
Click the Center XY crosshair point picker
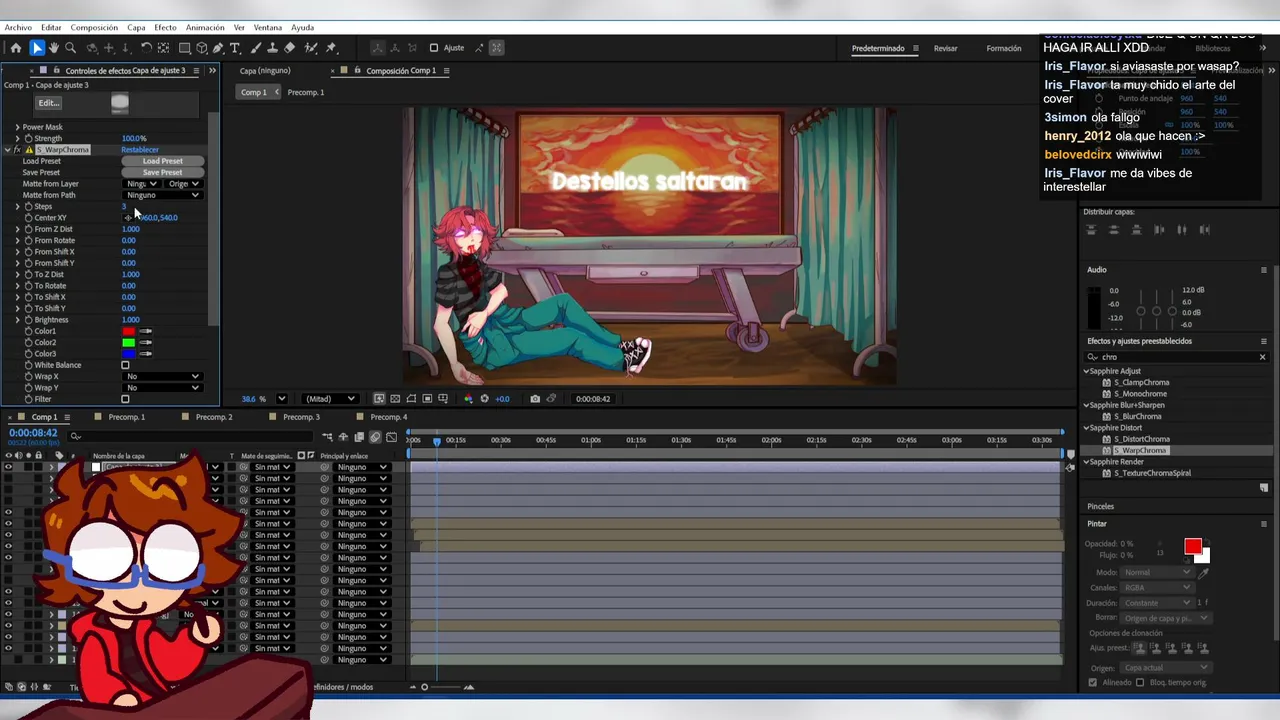[x=128, y=218]
